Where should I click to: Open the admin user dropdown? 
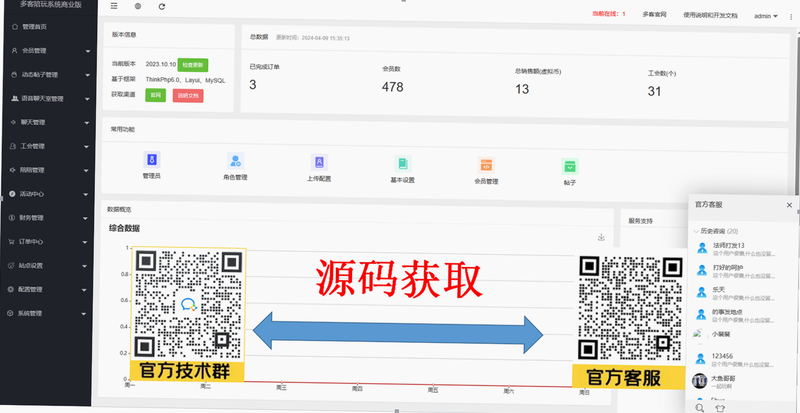point(766,16)
